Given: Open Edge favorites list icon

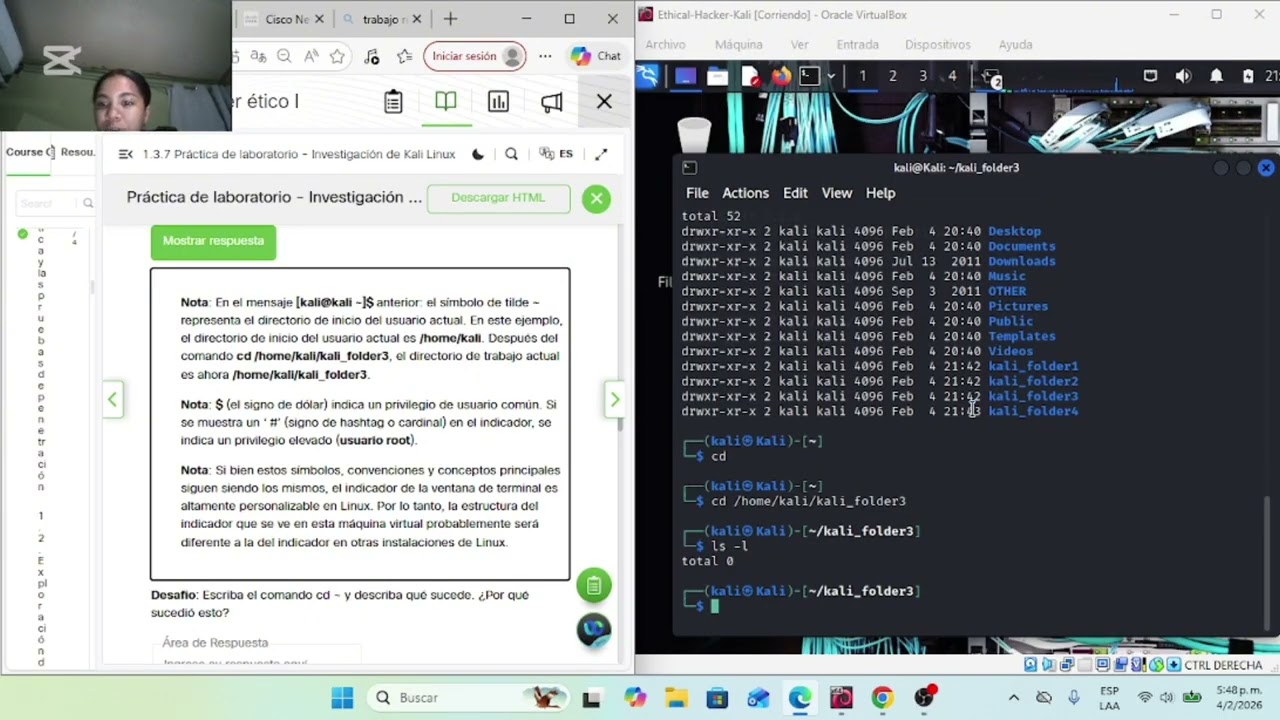Looking at the screenshot, I should 404,57.
